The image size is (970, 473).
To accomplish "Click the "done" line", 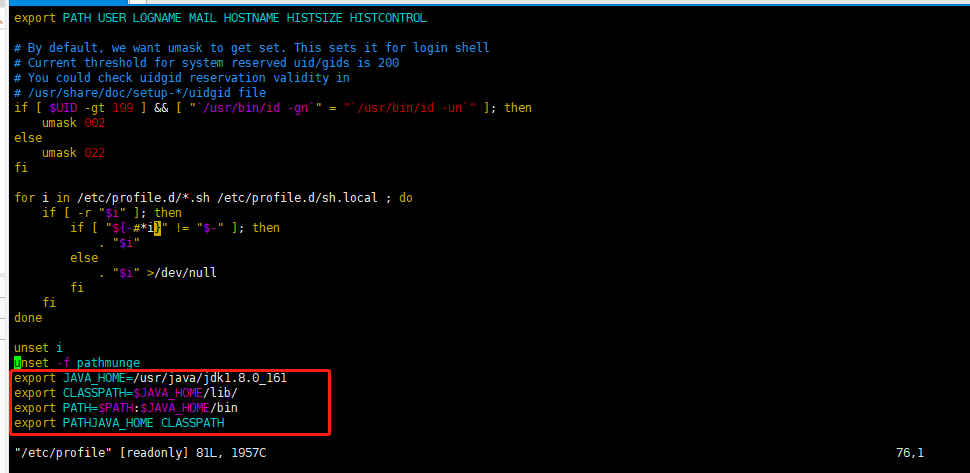I will click(28, 318).
